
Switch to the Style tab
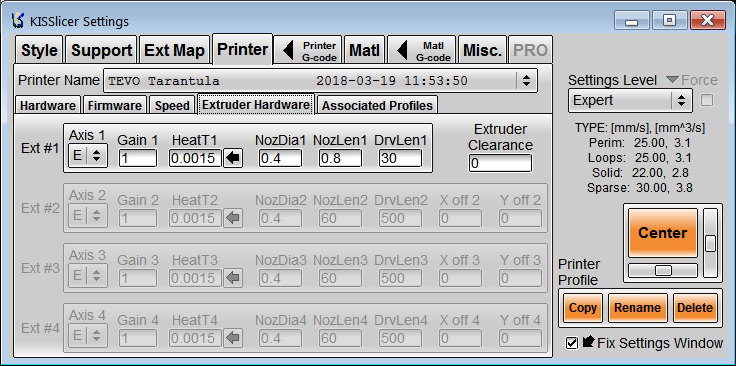(x=39, y=50)
